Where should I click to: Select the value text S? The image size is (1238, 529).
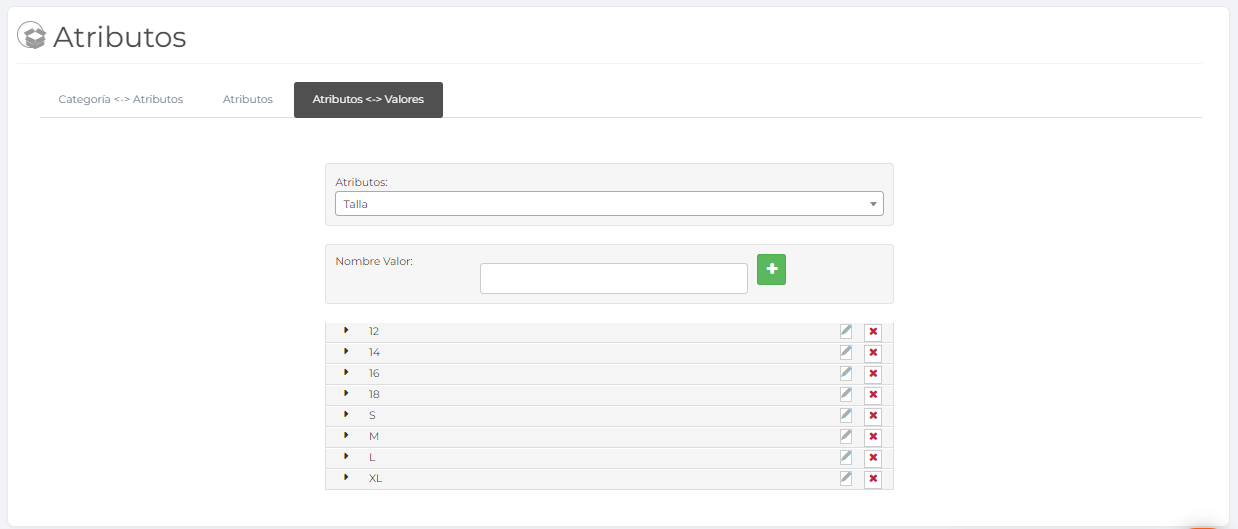[372, 415]
